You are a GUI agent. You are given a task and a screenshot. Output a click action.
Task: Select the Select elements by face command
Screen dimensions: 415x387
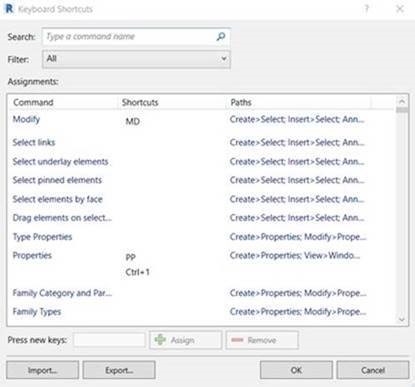click(x=57, y=199)
